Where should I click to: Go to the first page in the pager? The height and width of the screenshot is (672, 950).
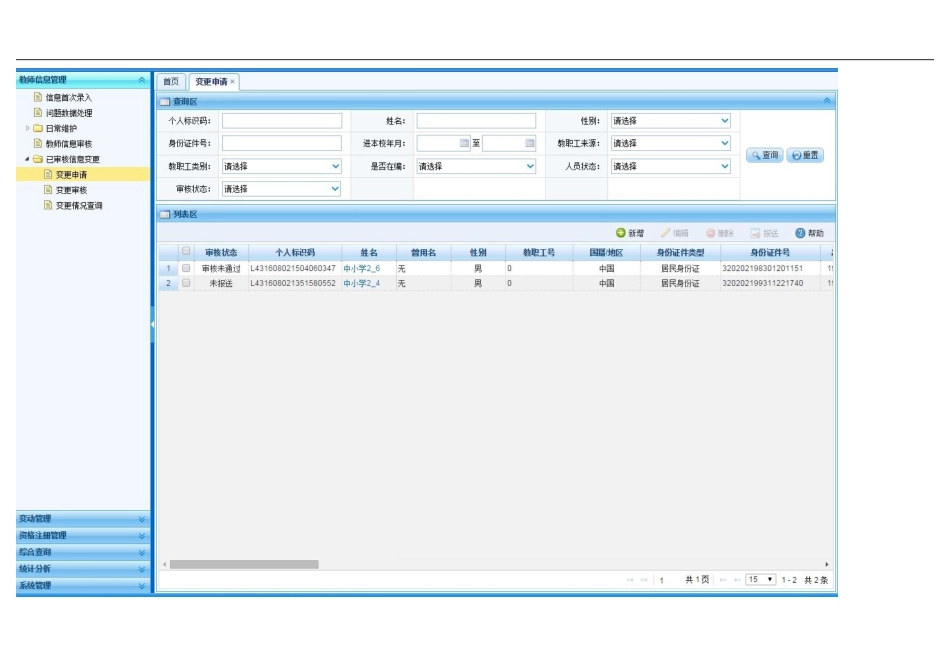[630, 581]
